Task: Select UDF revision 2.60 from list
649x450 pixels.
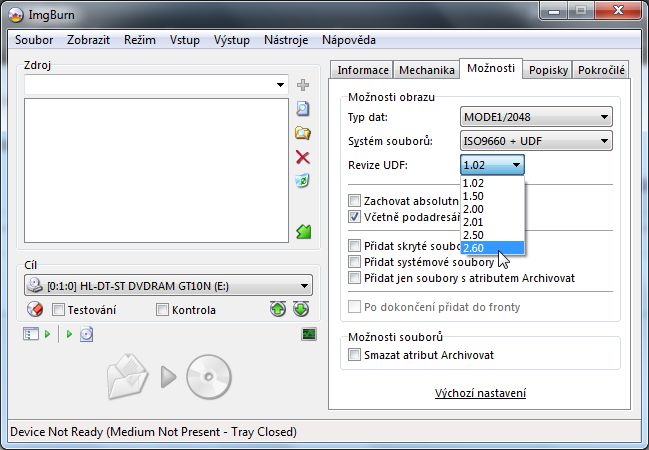Action: (493, 248)
